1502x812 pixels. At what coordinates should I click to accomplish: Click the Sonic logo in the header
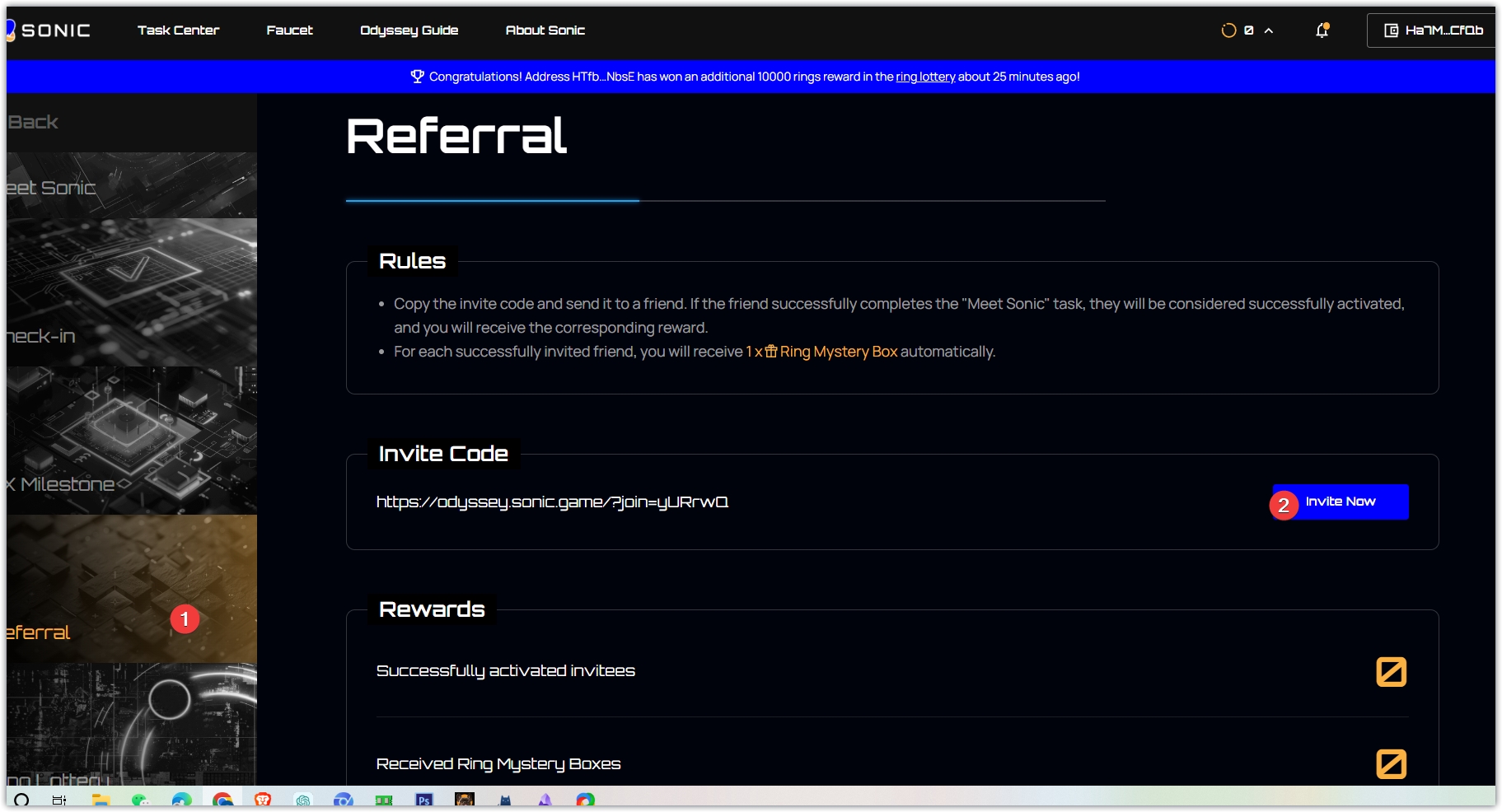(x=49, y=30)
